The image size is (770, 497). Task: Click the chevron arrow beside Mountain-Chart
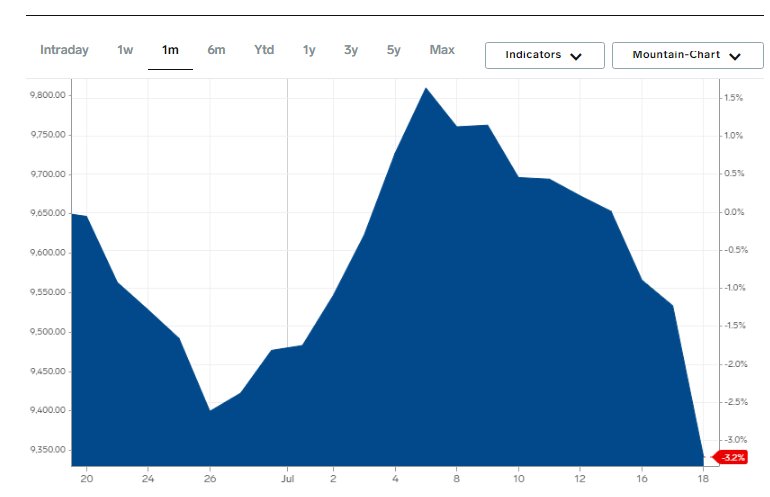pyautogui.click(x=734, y=56)
